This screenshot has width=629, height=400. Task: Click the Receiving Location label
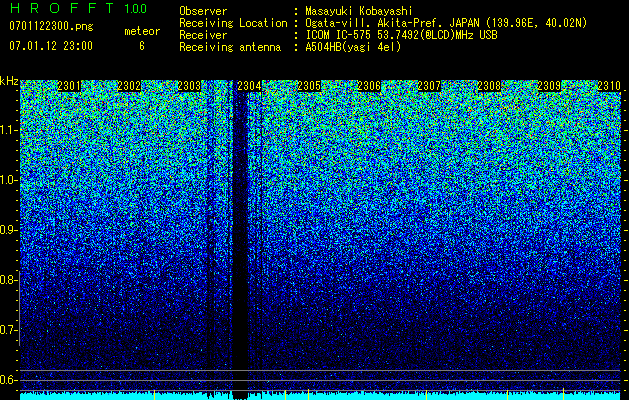click(233, 23)
